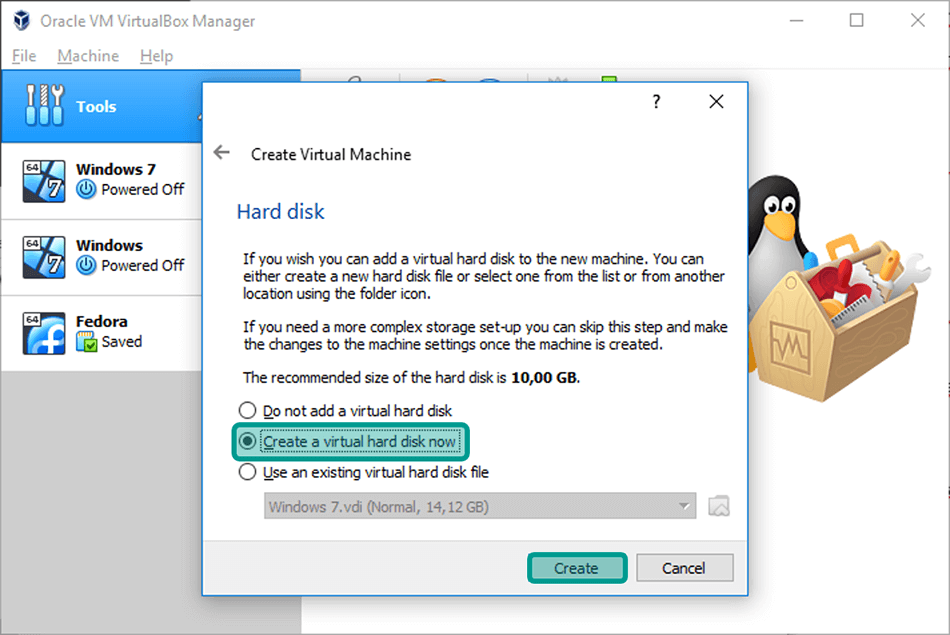Click the dialog help question mark
The image size is (950, 635).
click(x=656, y=101)
